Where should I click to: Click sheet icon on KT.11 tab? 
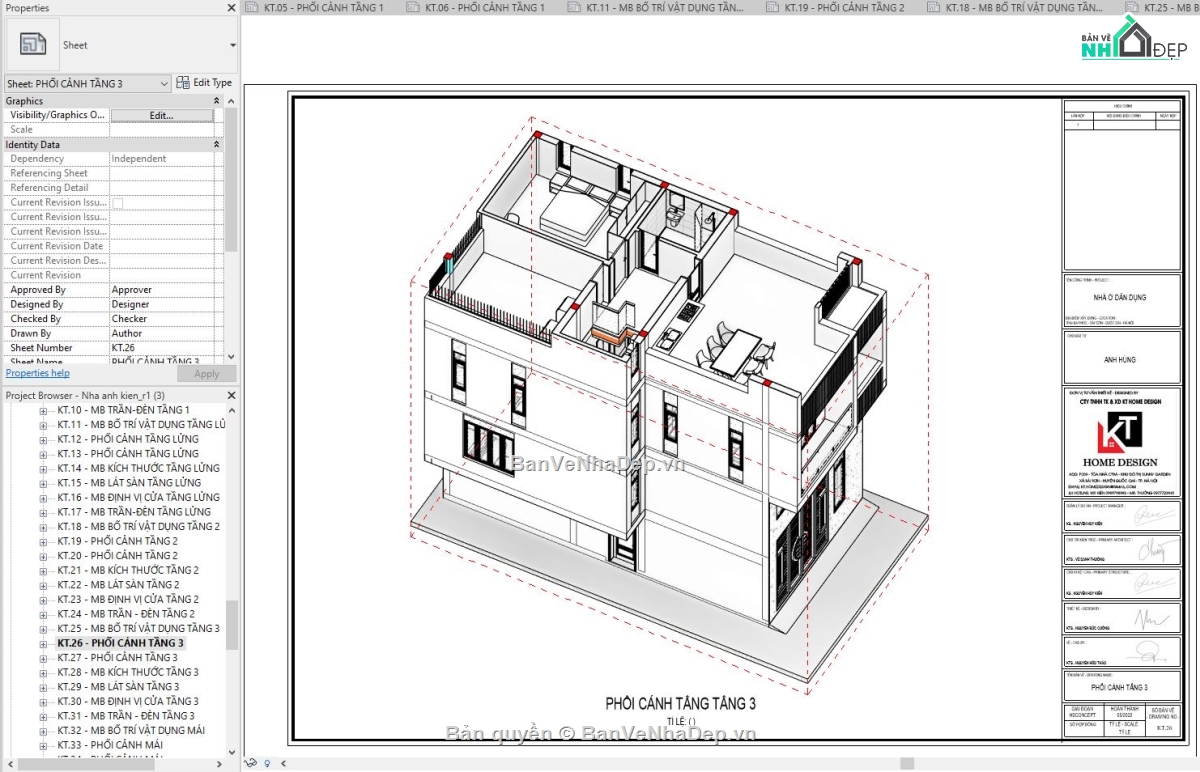pos(574,7)
